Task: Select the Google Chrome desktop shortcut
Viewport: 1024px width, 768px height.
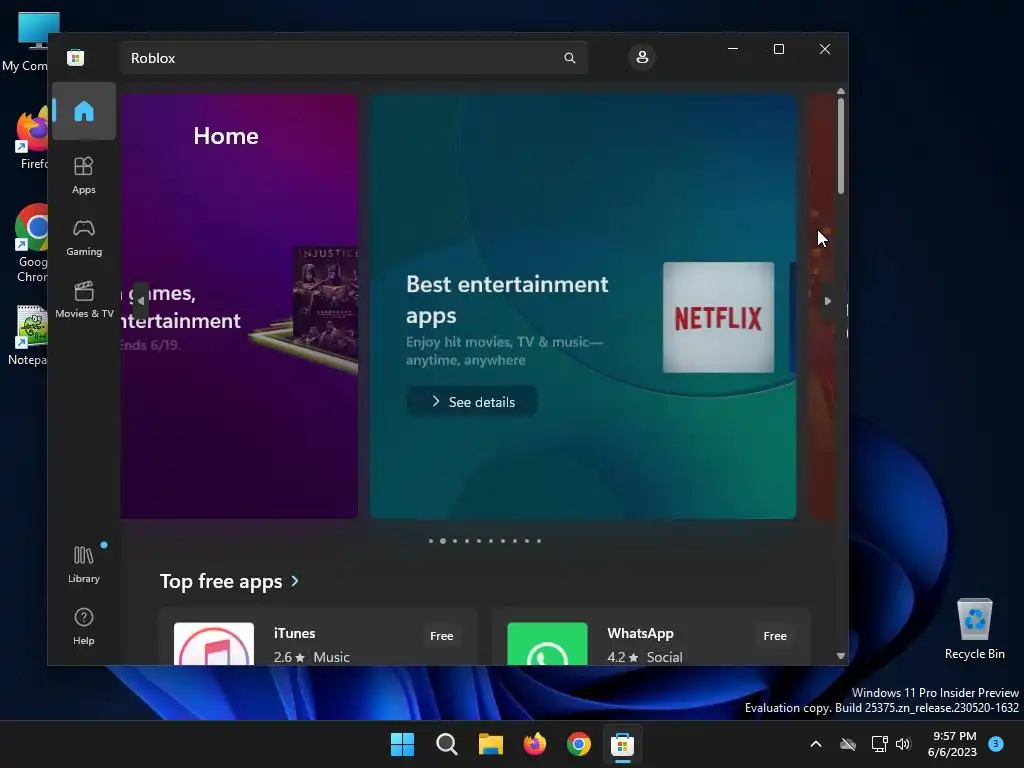Action: click(x=30, y=244)
